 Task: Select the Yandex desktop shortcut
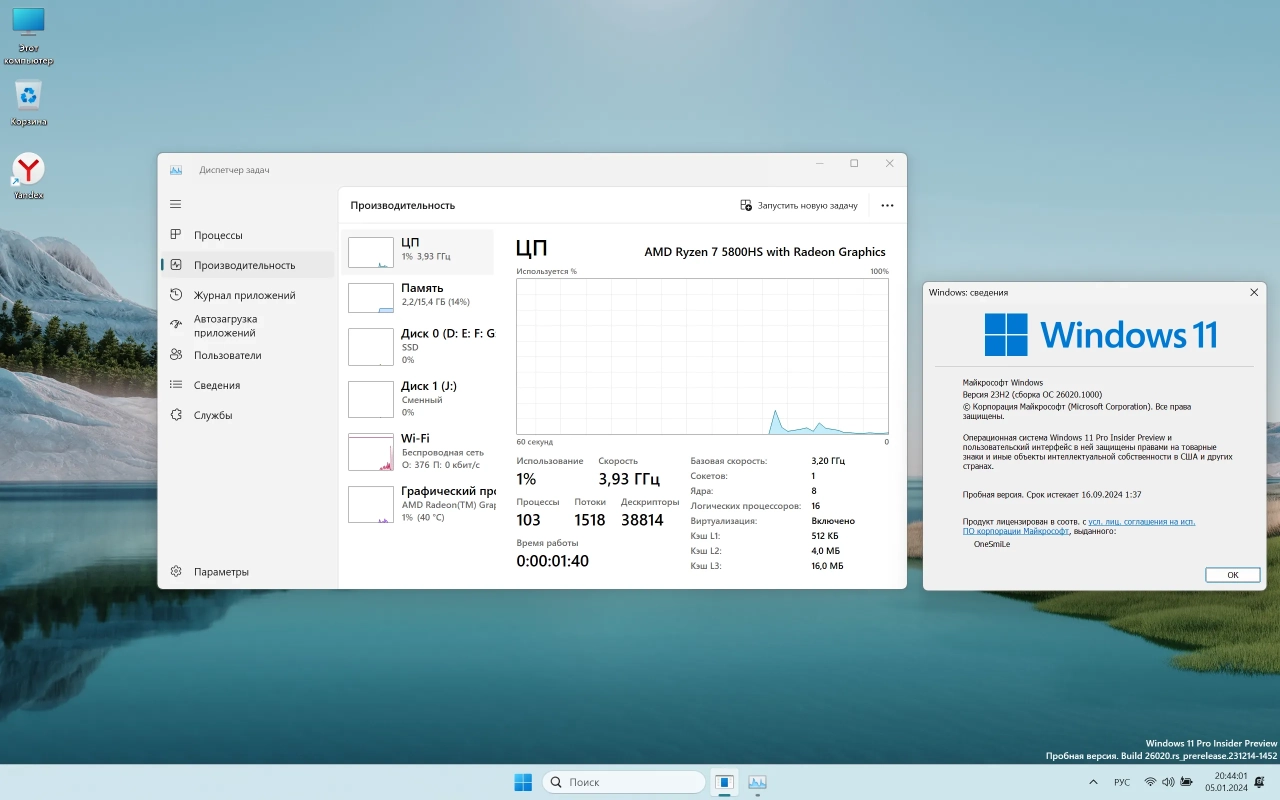(28, 176)
